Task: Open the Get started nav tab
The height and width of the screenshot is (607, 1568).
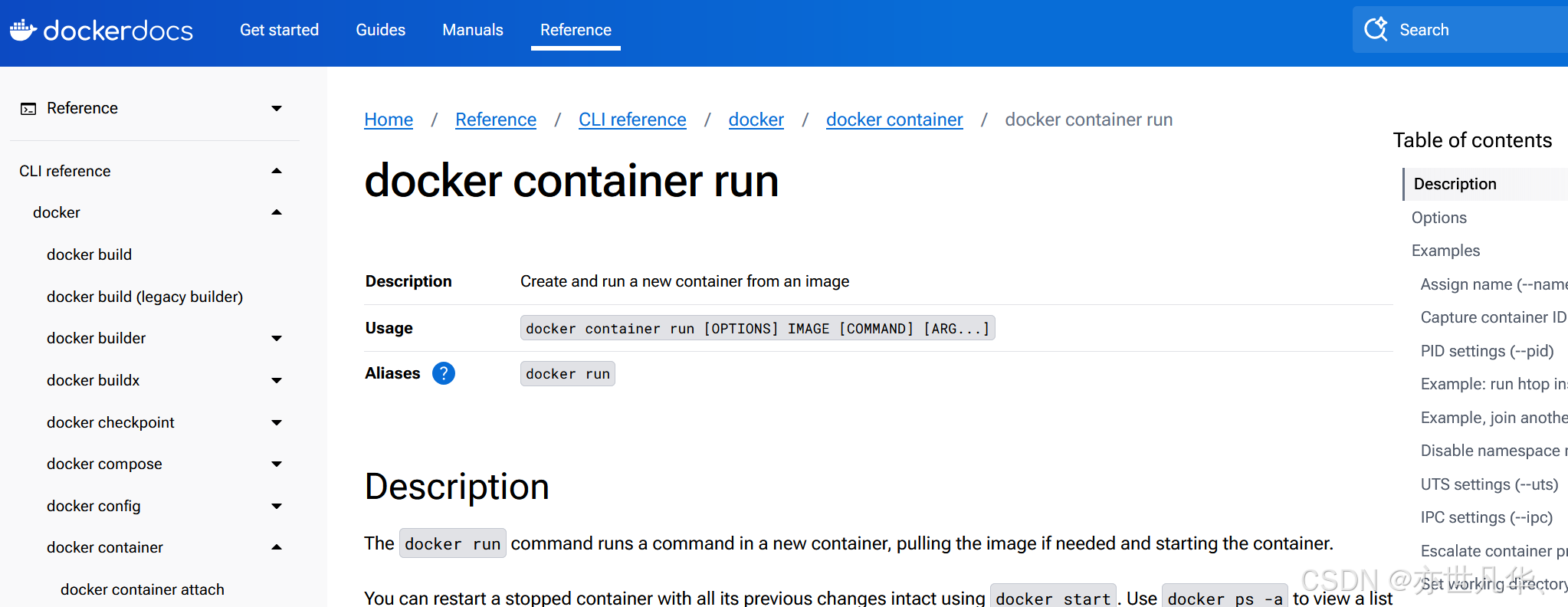Action: [x=279, y=30]
